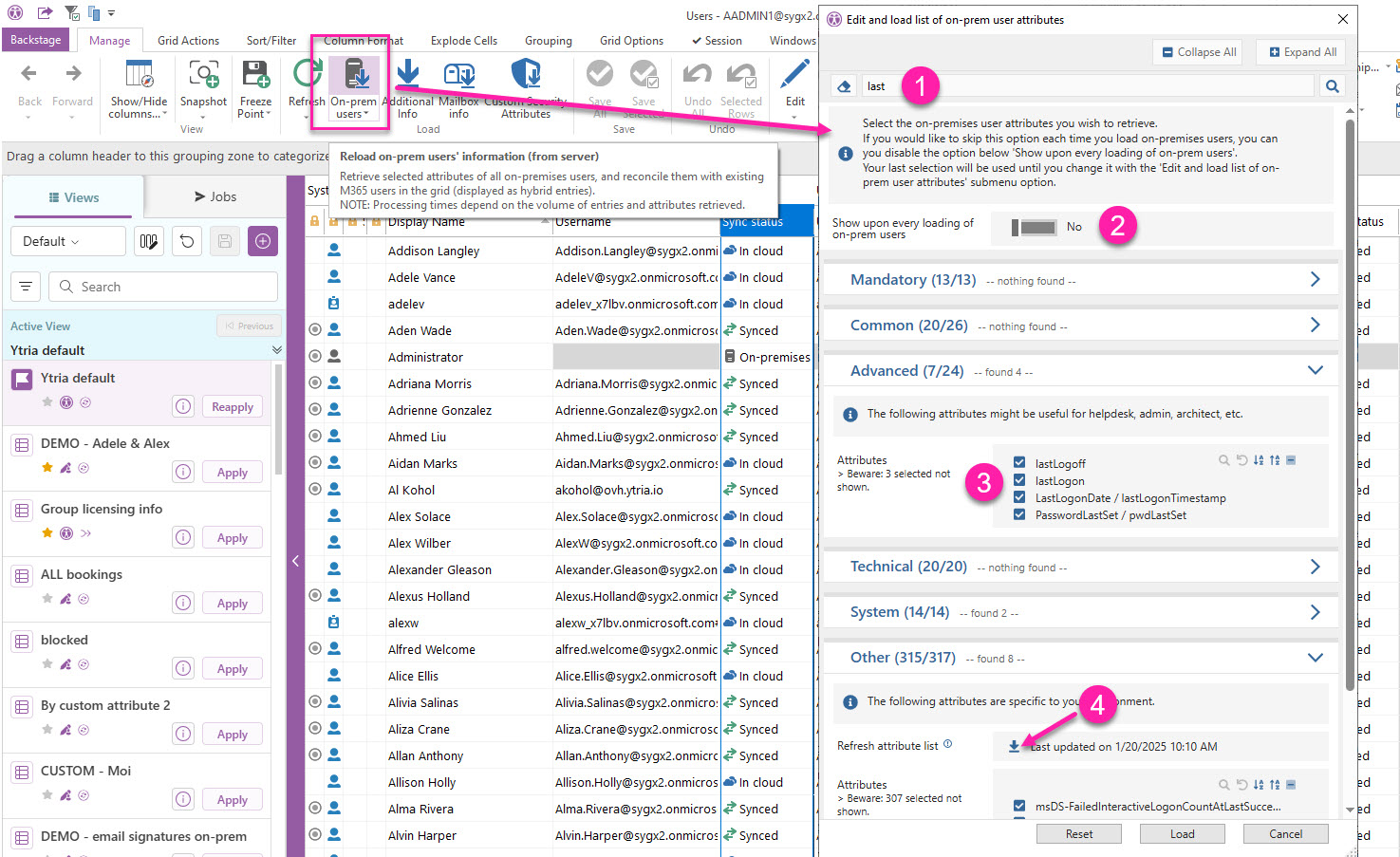Toggle 'Show upon every loading' switch

[x=1035, y=228]
